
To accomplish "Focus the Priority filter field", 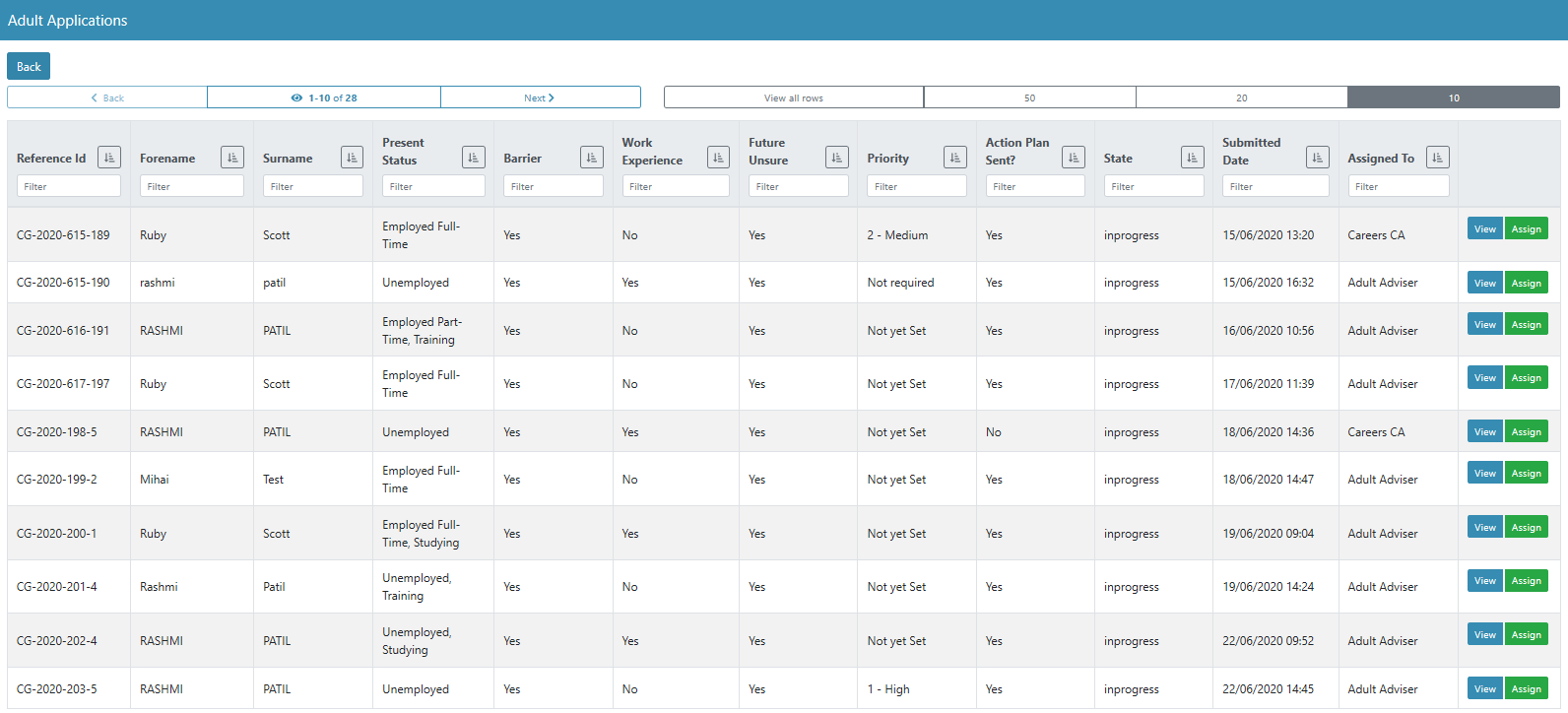I will pyautogui.click(x=917, y=185).
